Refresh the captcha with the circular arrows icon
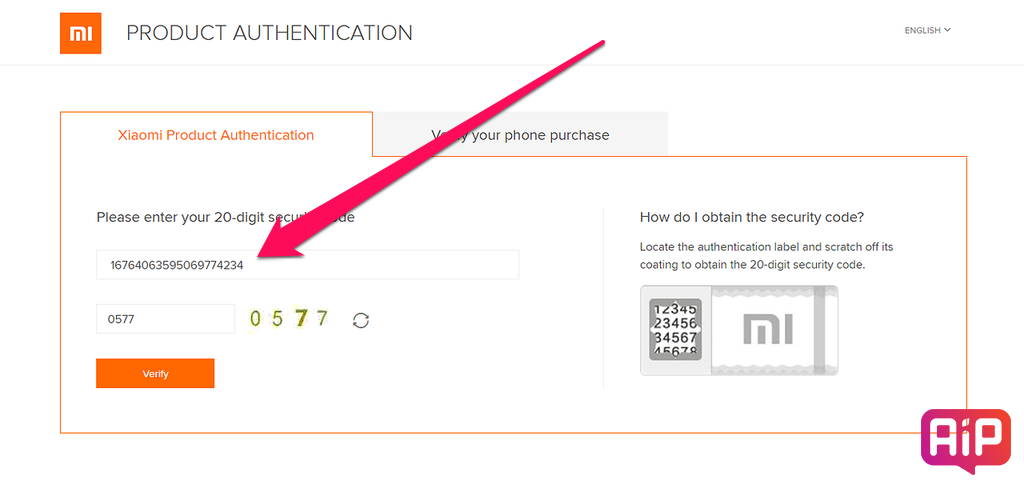Image resolution: width=1024 pixels, height=488 pixels. tap(361, 320)
